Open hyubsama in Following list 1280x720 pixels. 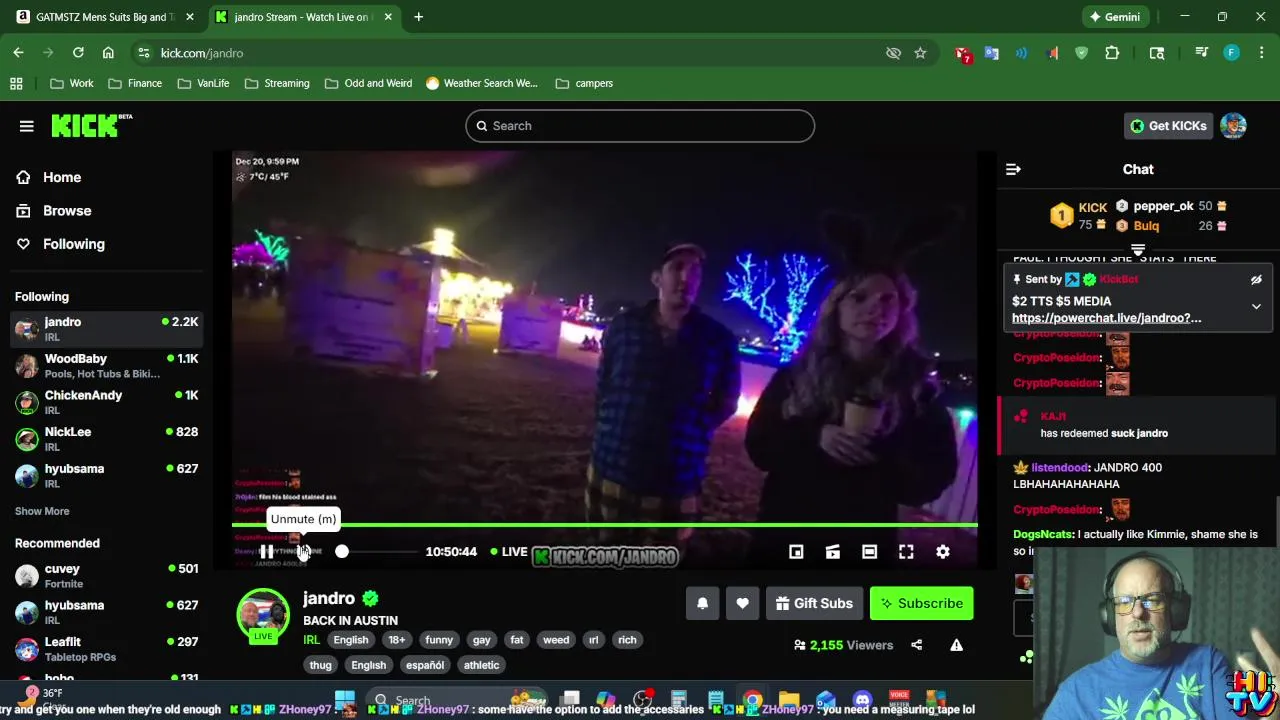pos(106,475)
